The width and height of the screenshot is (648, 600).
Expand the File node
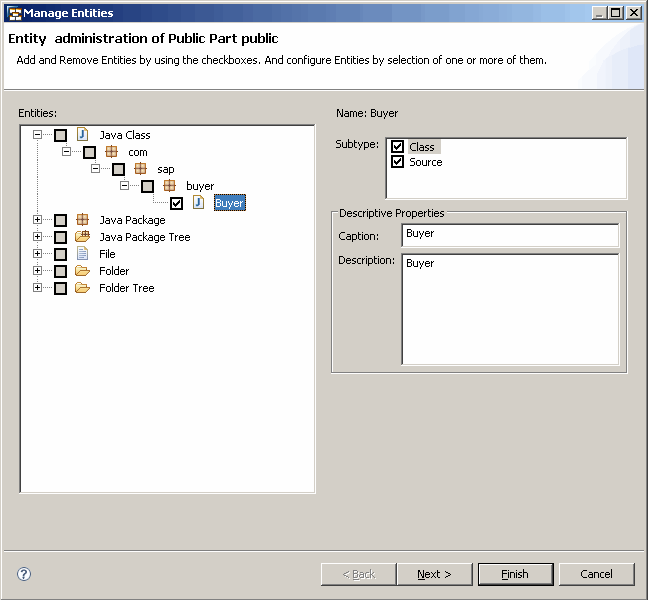tap(37, 253)
